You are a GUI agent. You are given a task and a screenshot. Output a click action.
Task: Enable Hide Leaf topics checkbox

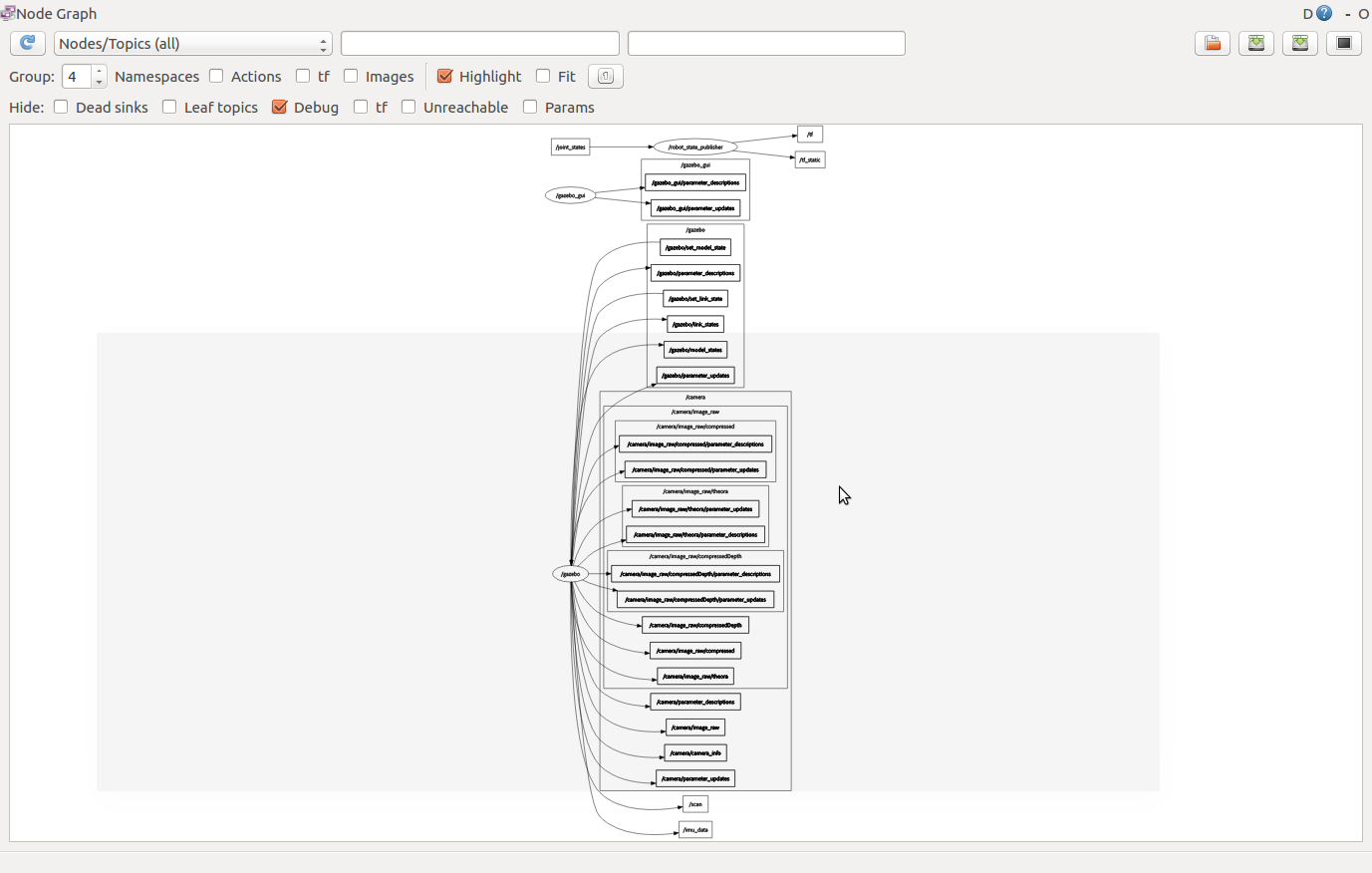click(x=169, y=107)
